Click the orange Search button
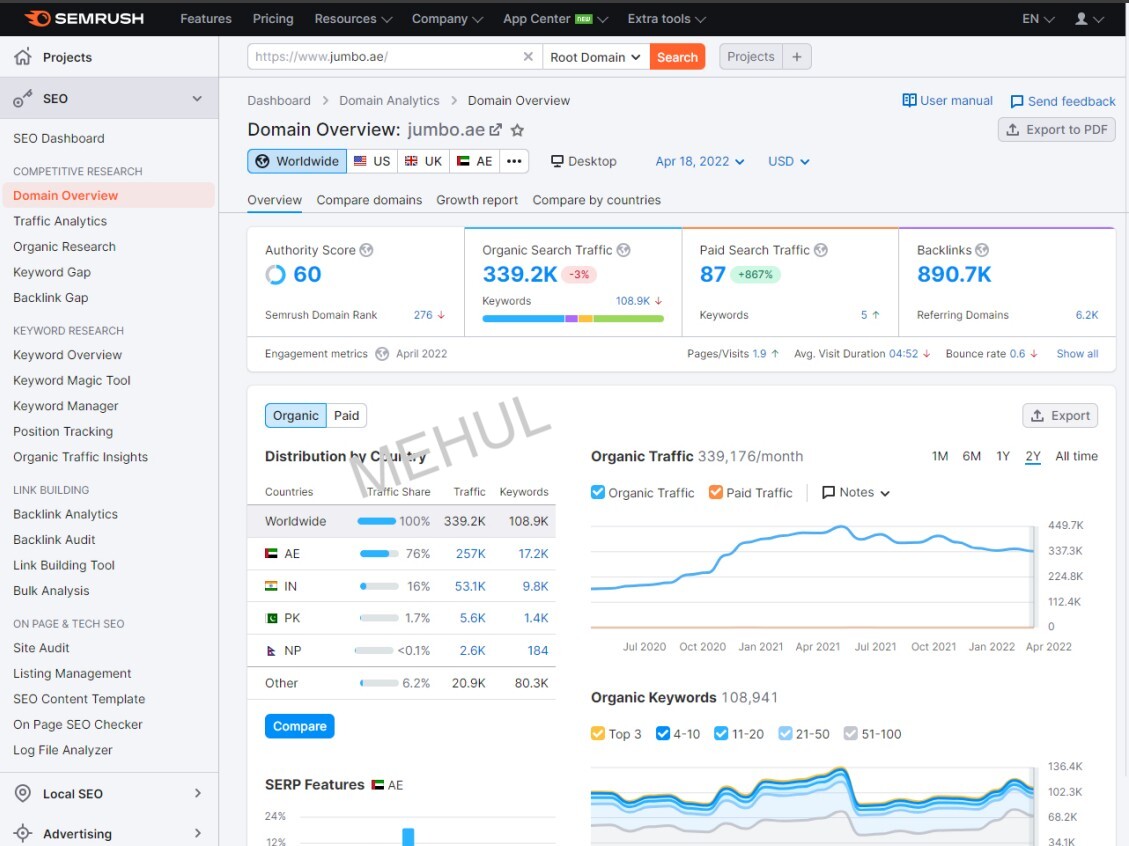Image resolution: width=1129 pixels, height=846 pixels. click(677, 57)
